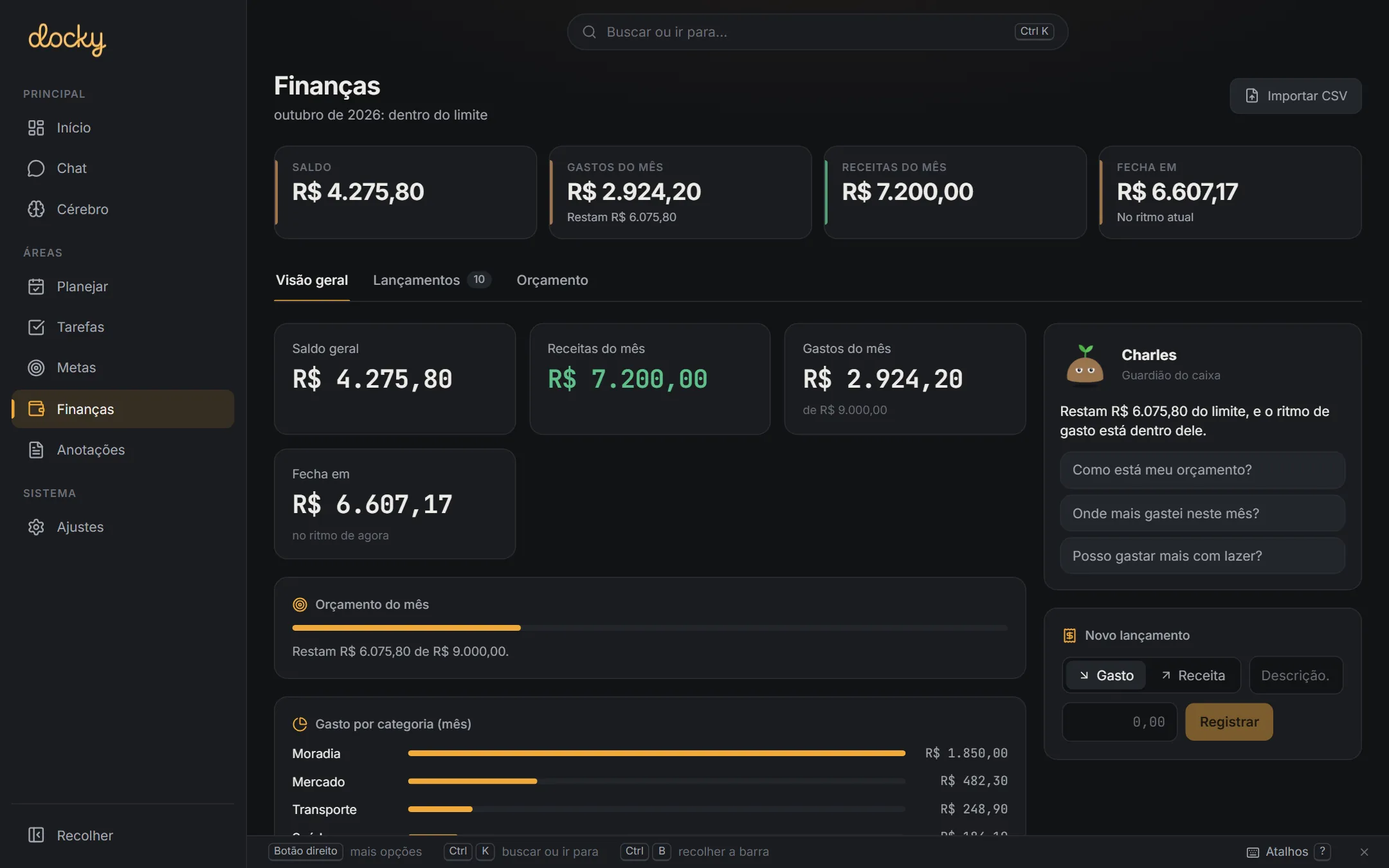Click the Mercado category bar
1389x868 pixels.
tap(657, 781)
